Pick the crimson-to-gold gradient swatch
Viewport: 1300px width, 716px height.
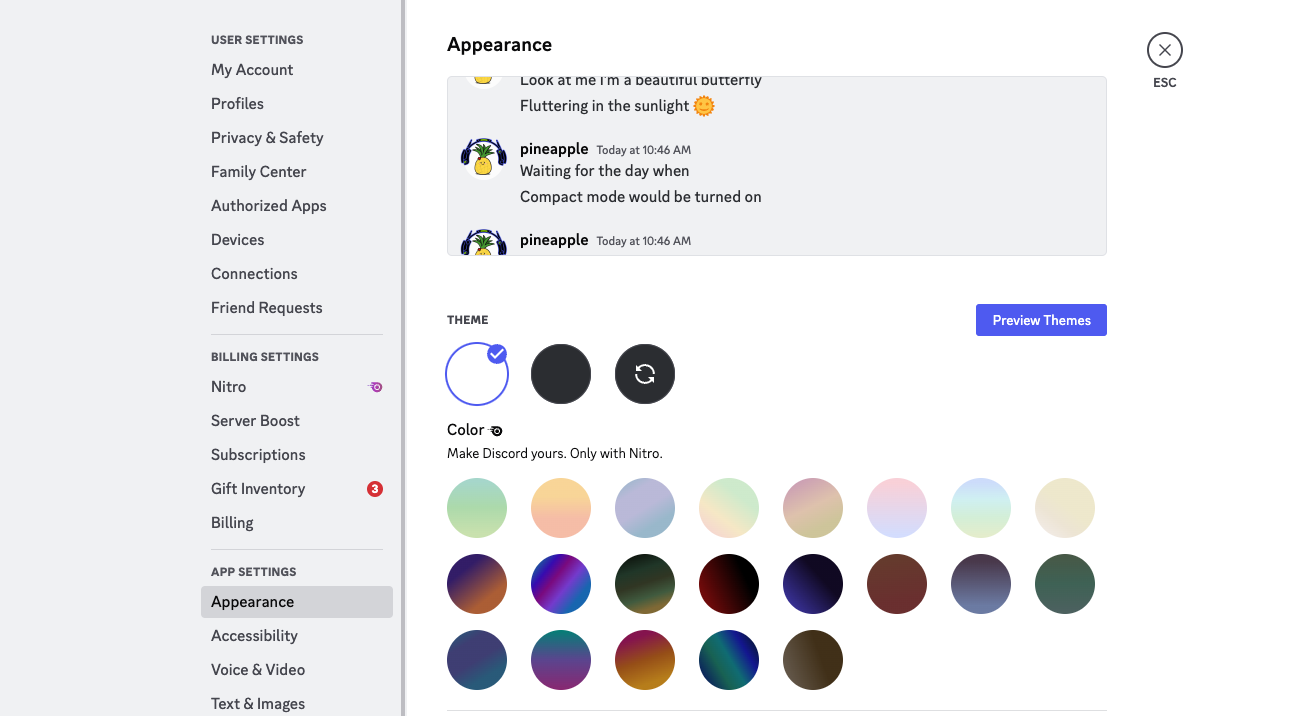tap(645, 660)
